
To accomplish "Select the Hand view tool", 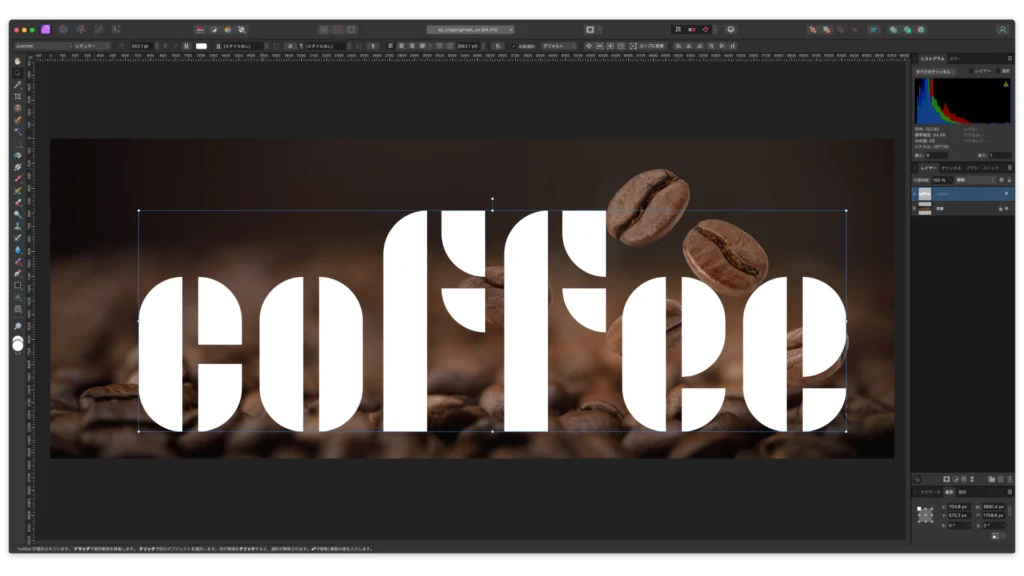I will pyautogui.click(x=18, y=61).
